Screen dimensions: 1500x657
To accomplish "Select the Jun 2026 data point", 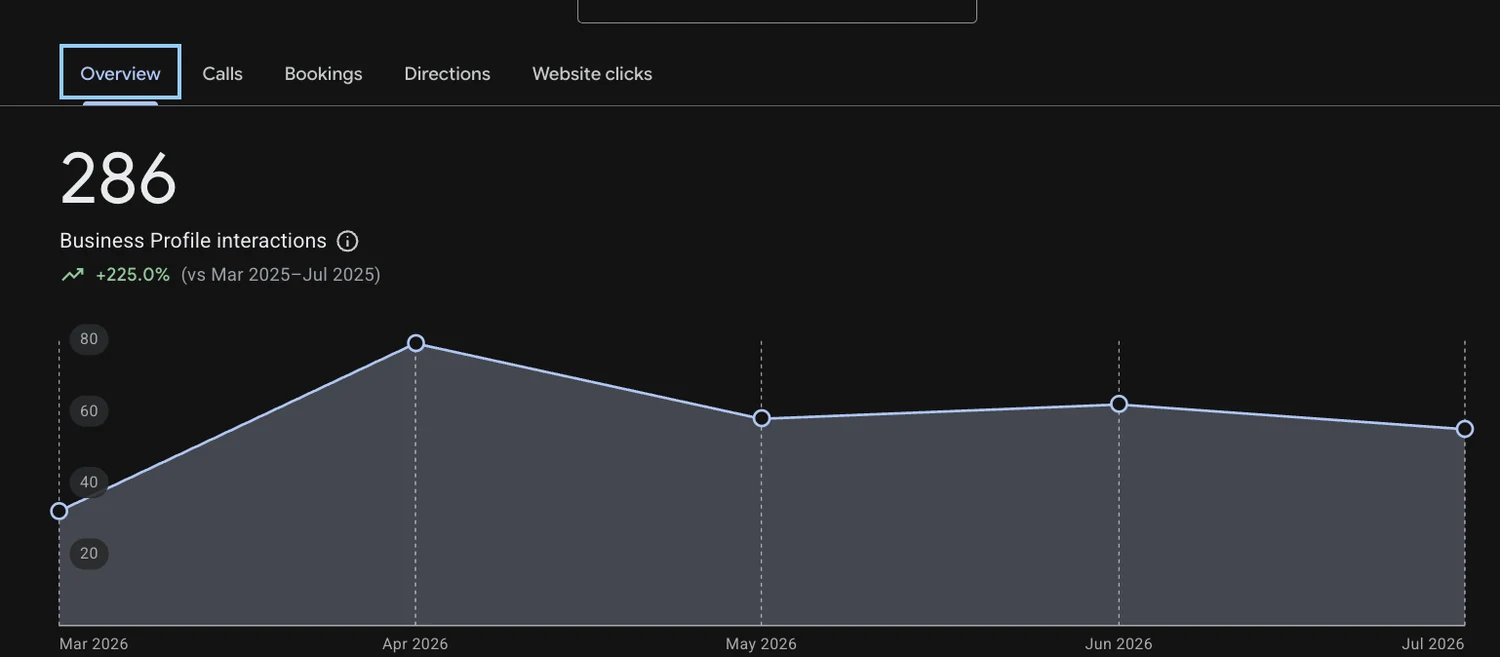I will pyautogui.click(x=1119, y=404).
